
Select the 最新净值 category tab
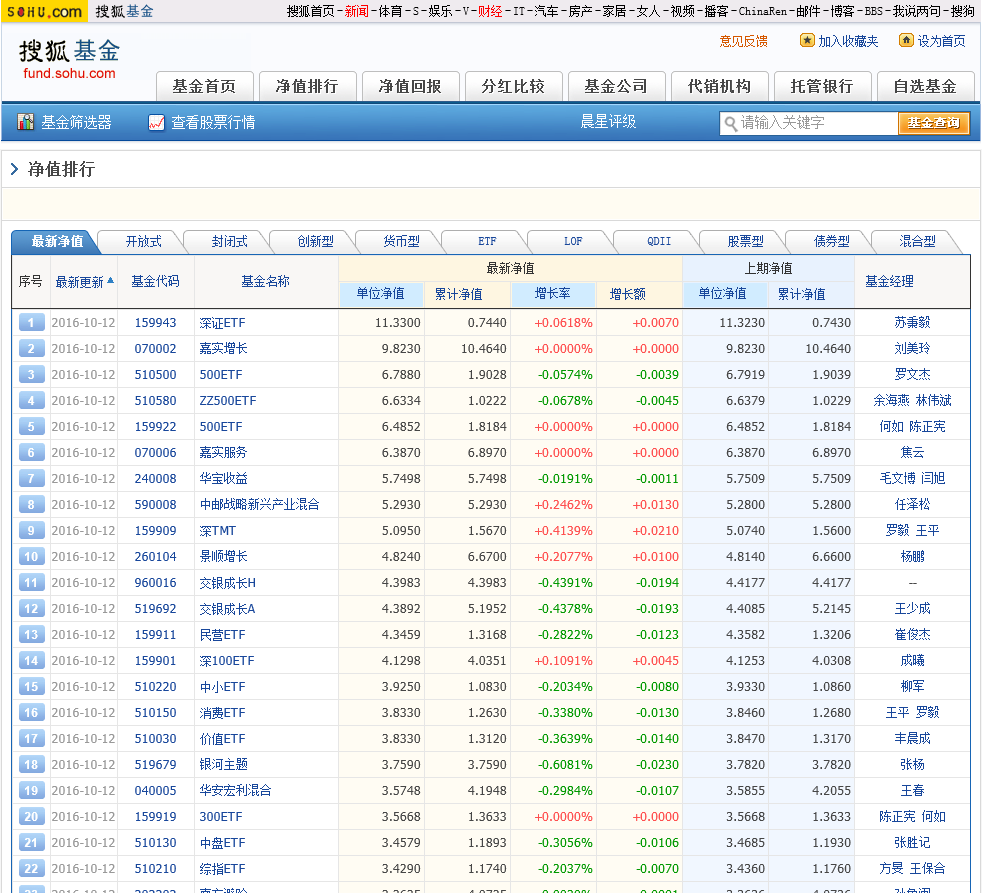pos(56,242)
